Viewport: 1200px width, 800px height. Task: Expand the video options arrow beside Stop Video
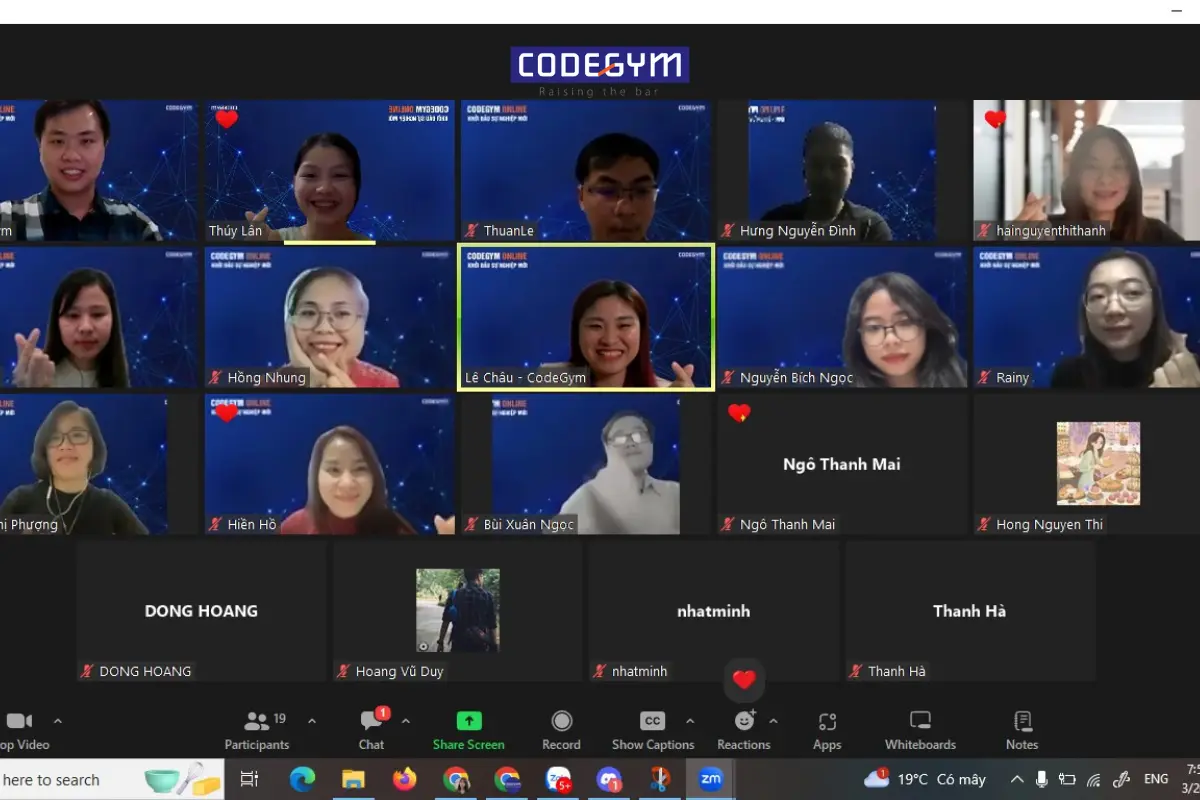pos(57,720)
